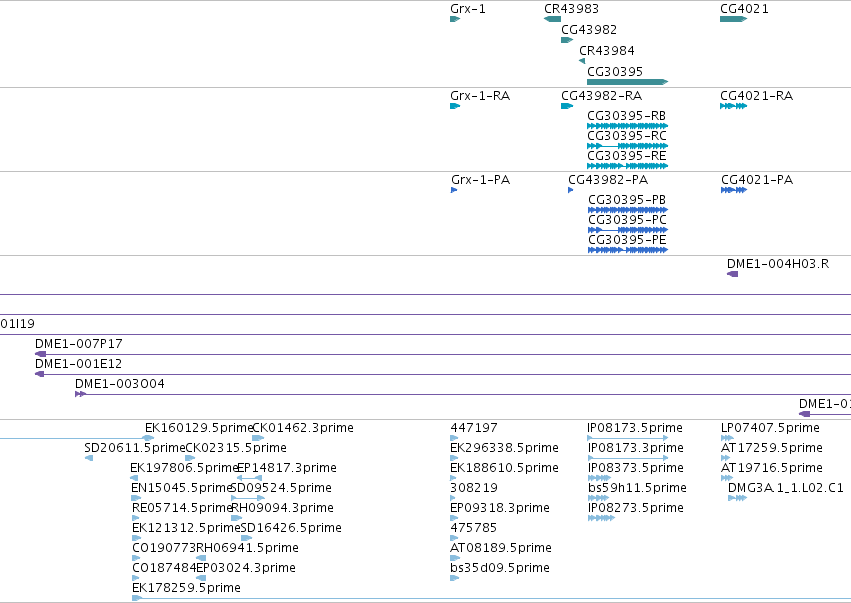Select SD09524.5prime EST
The image size is (851, 603).
click(x=248, y=498)
